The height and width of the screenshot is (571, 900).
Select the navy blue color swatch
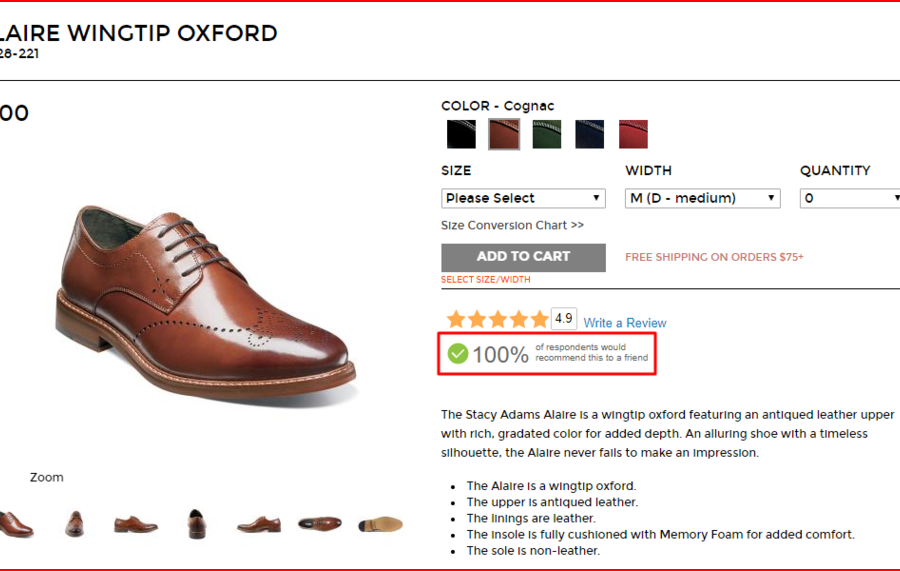[590, 134]
